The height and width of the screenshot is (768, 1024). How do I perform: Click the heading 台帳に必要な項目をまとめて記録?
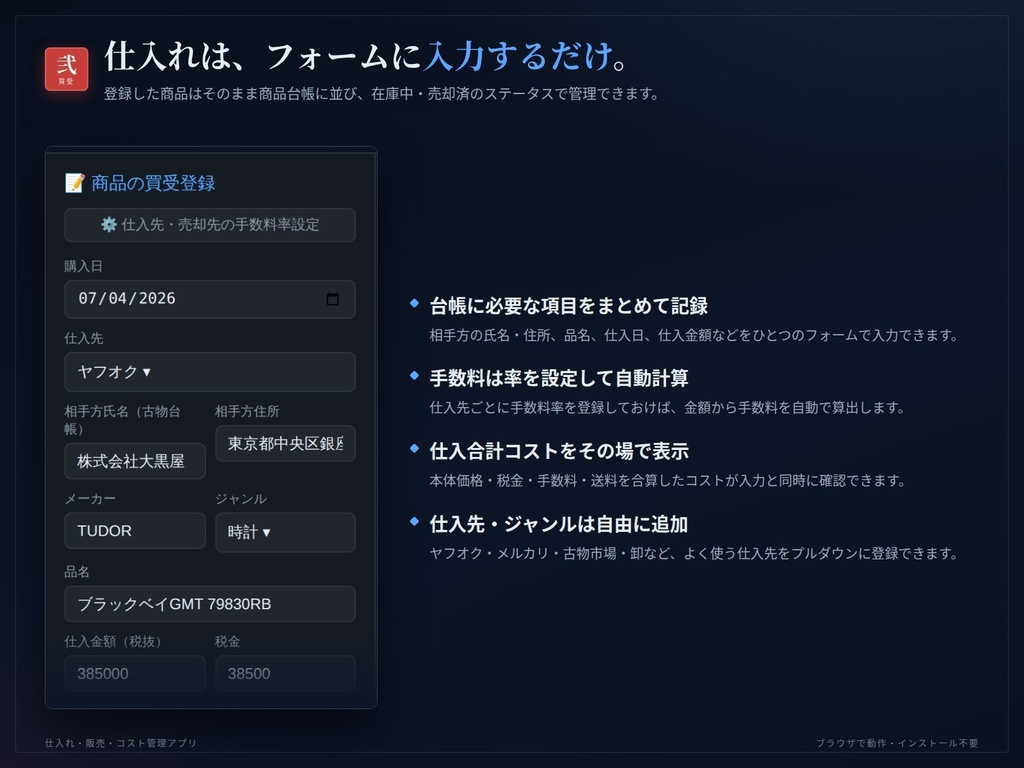click(x=569, y=306)
